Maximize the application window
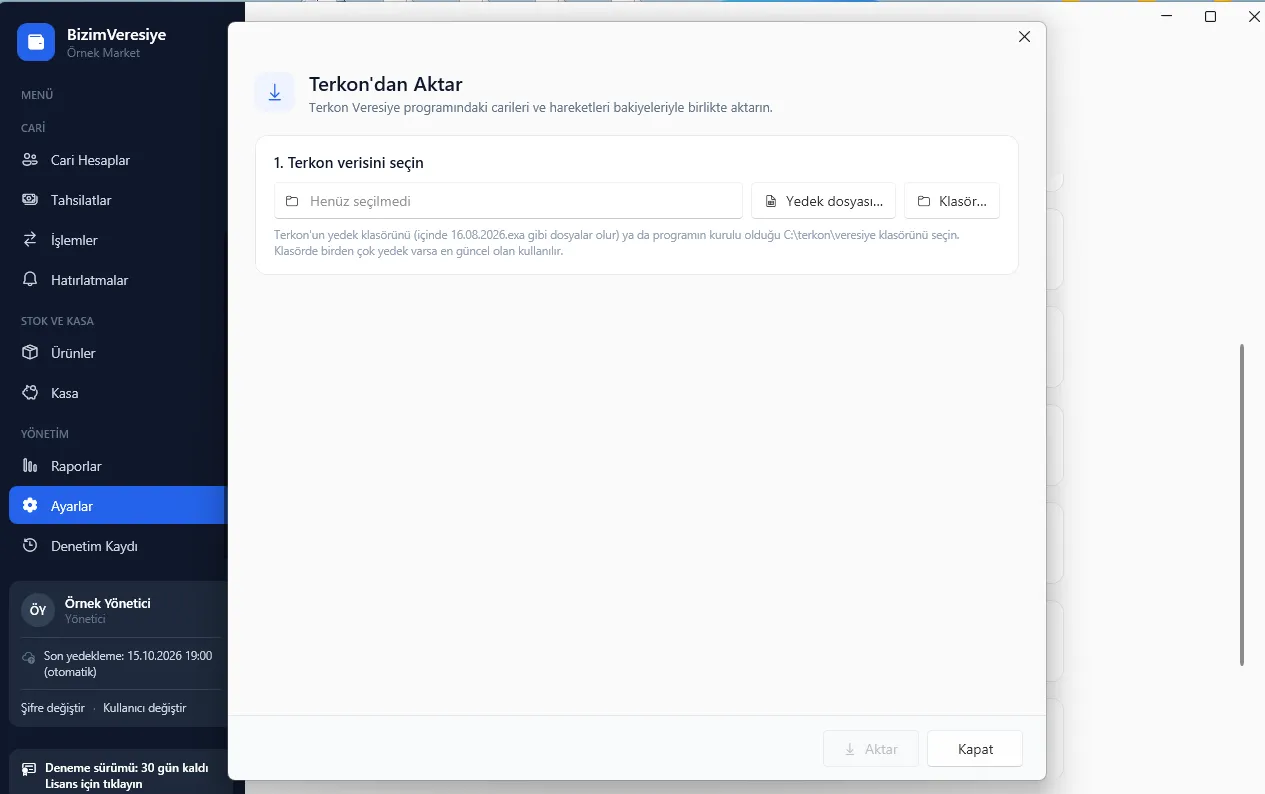 [x=1210, y=16]
